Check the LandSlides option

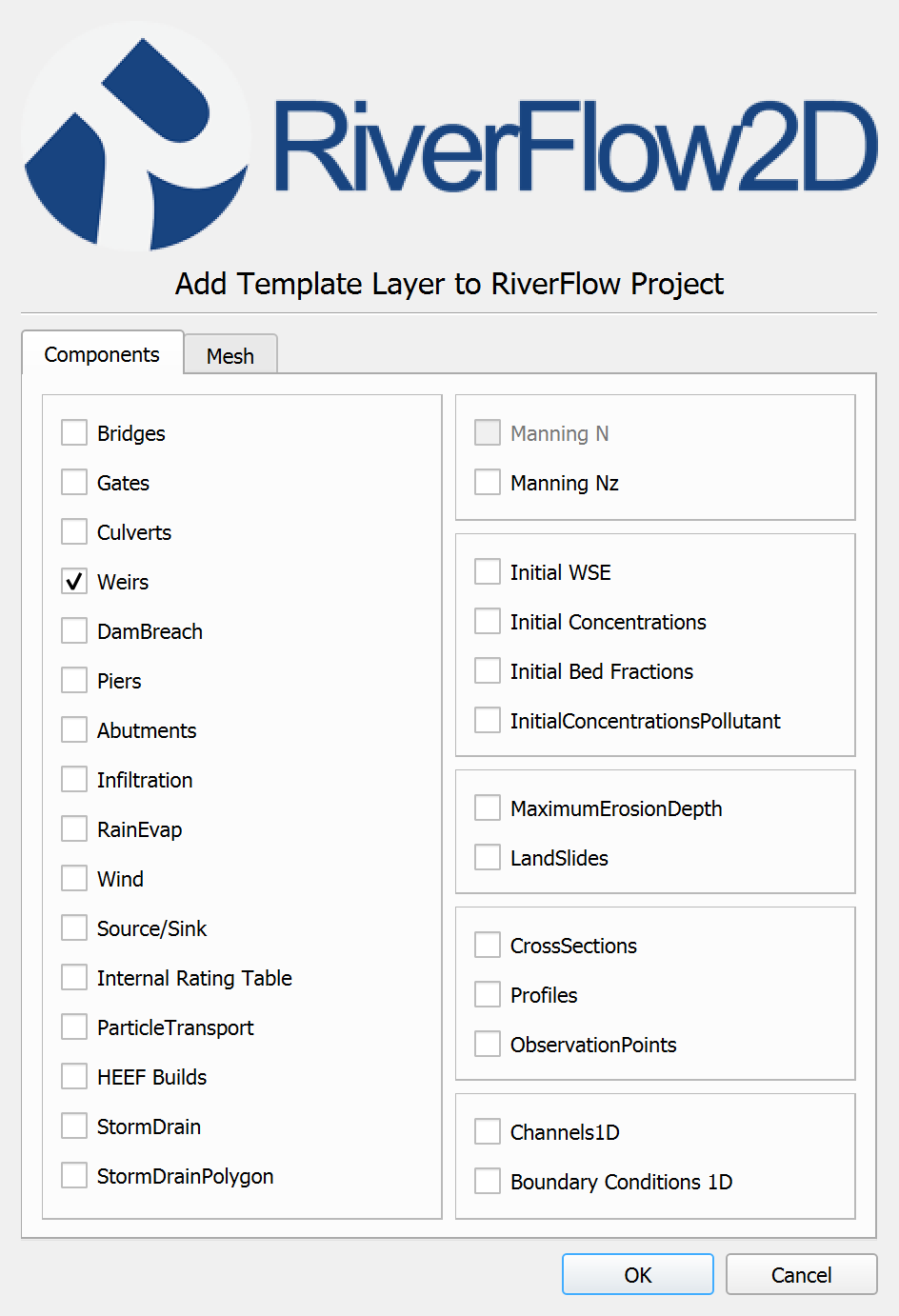tap(488, 858)
